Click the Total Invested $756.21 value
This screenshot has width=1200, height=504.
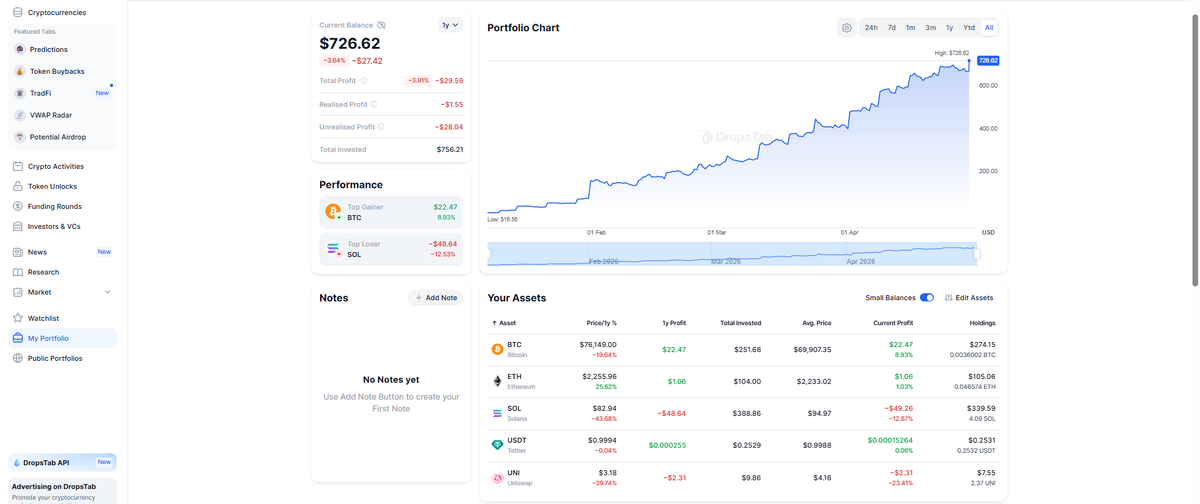(450, 149)
